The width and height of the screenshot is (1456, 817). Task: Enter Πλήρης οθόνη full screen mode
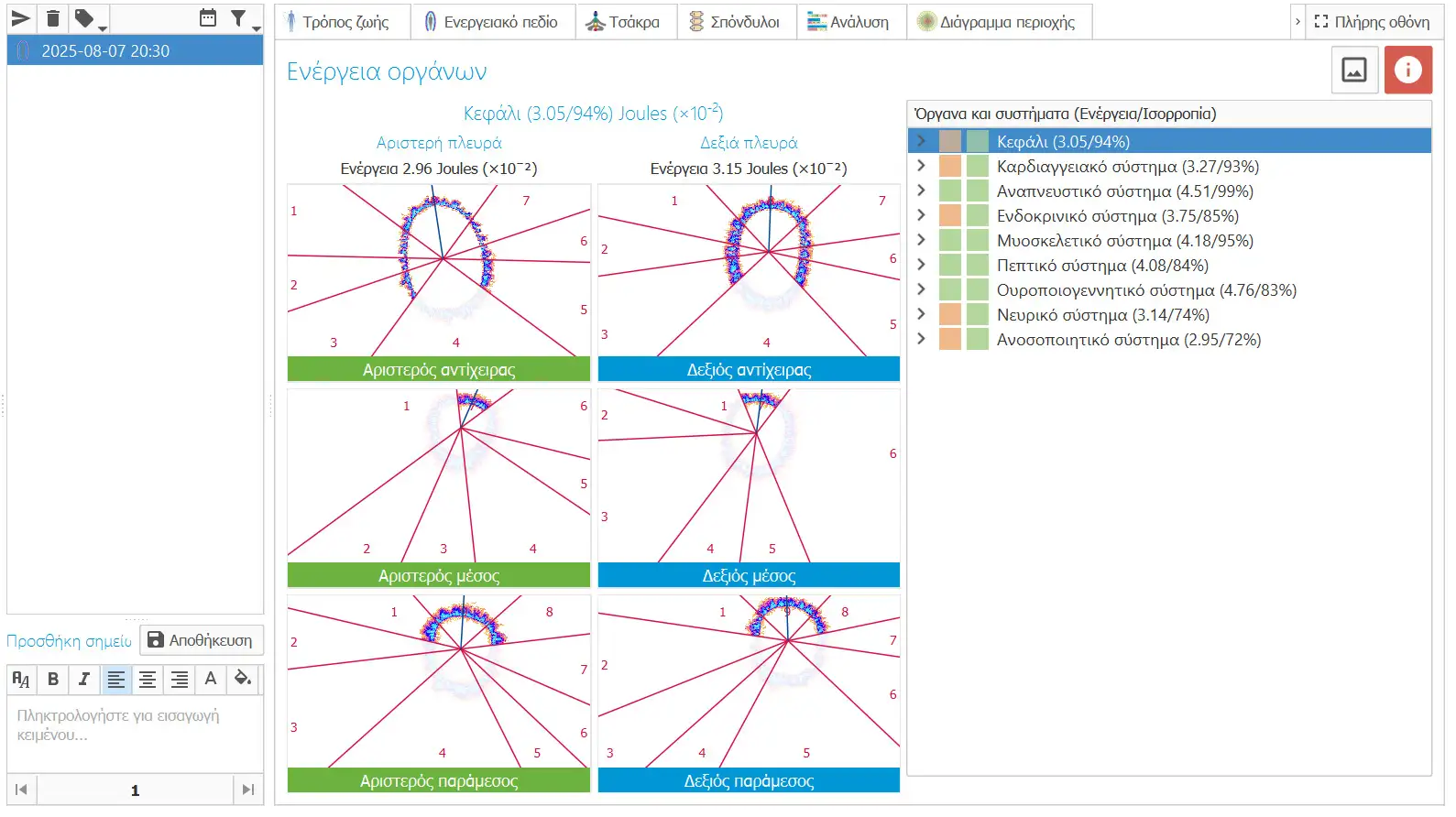pyautogui.click(x=1373, y=22)
